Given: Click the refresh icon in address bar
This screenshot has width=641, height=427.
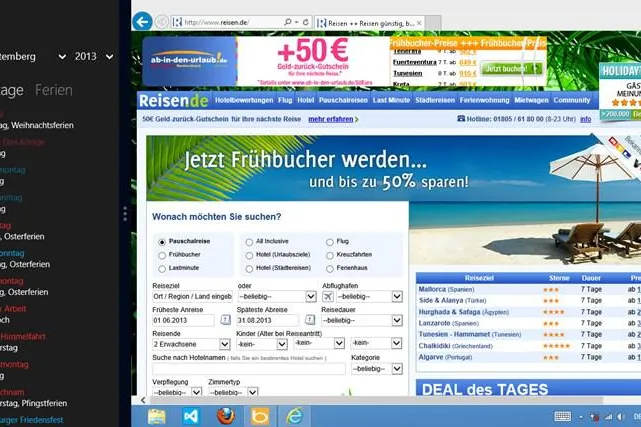Looking at the screenshot, I should 305,22.
